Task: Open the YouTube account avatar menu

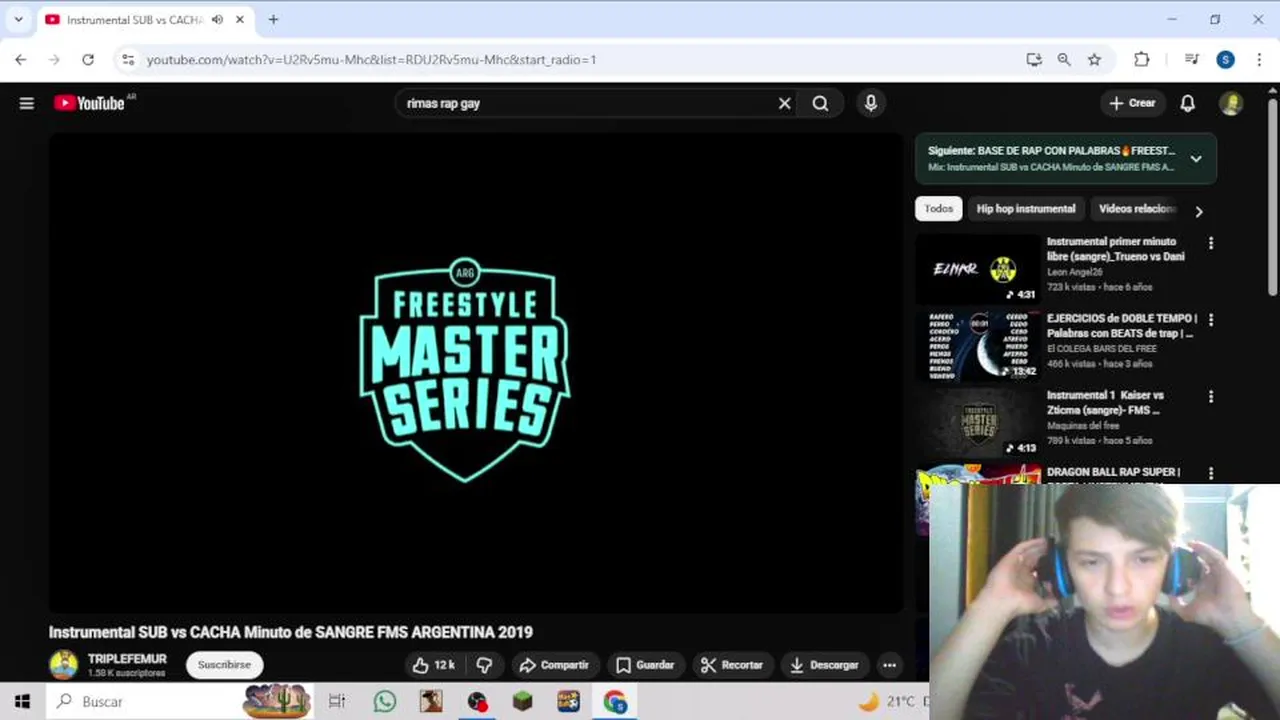Action: pos(1231,103)
